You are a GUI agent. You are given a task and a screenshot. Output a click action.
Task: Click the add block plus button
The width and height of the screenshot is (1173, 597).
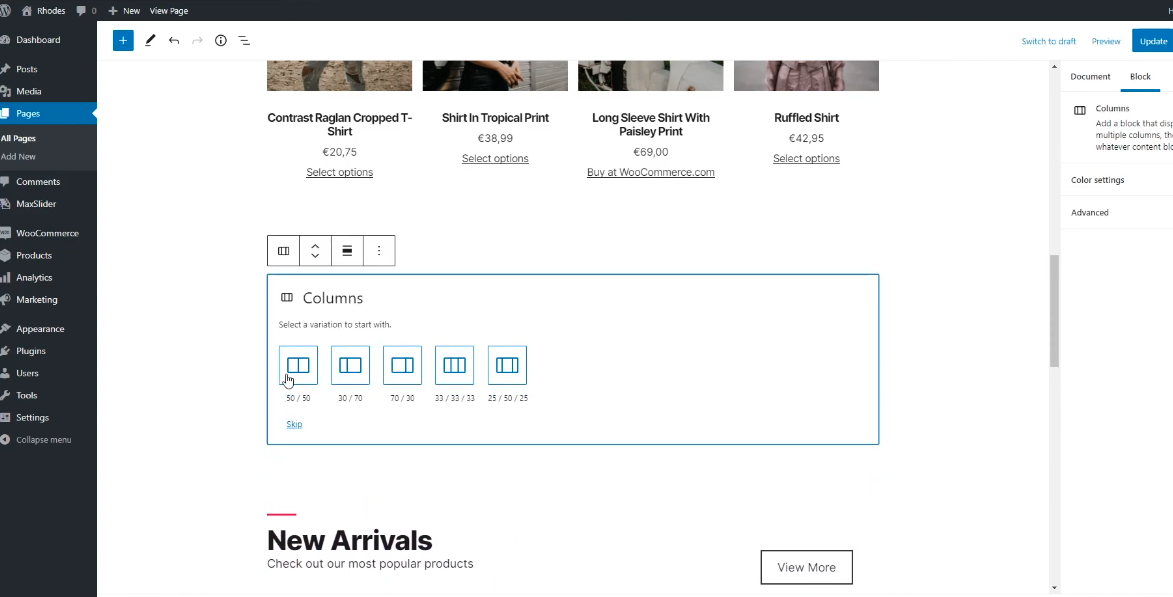(x=123, y=41)
